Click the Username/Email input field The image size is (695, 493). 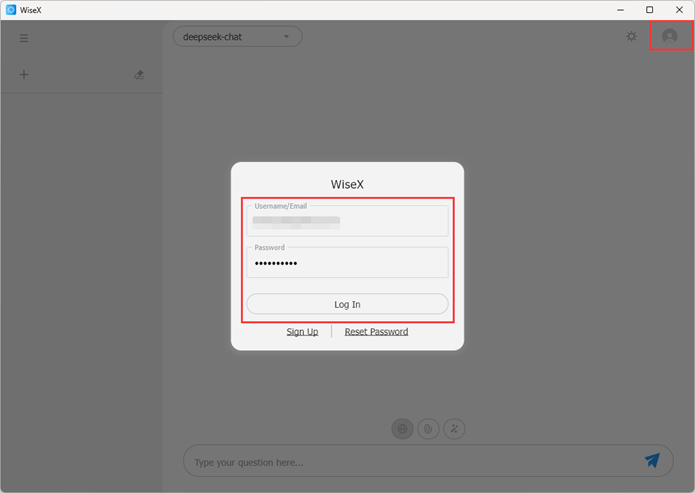coord(348,220)
